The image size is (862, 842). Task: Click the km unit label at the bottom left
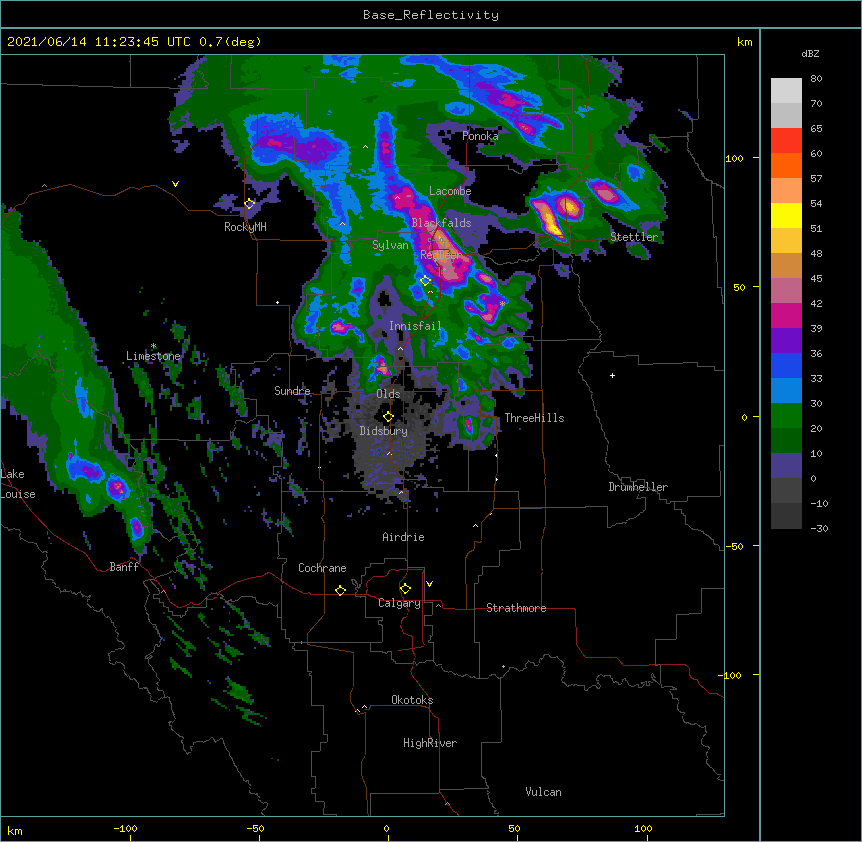[x=15, y=830]
